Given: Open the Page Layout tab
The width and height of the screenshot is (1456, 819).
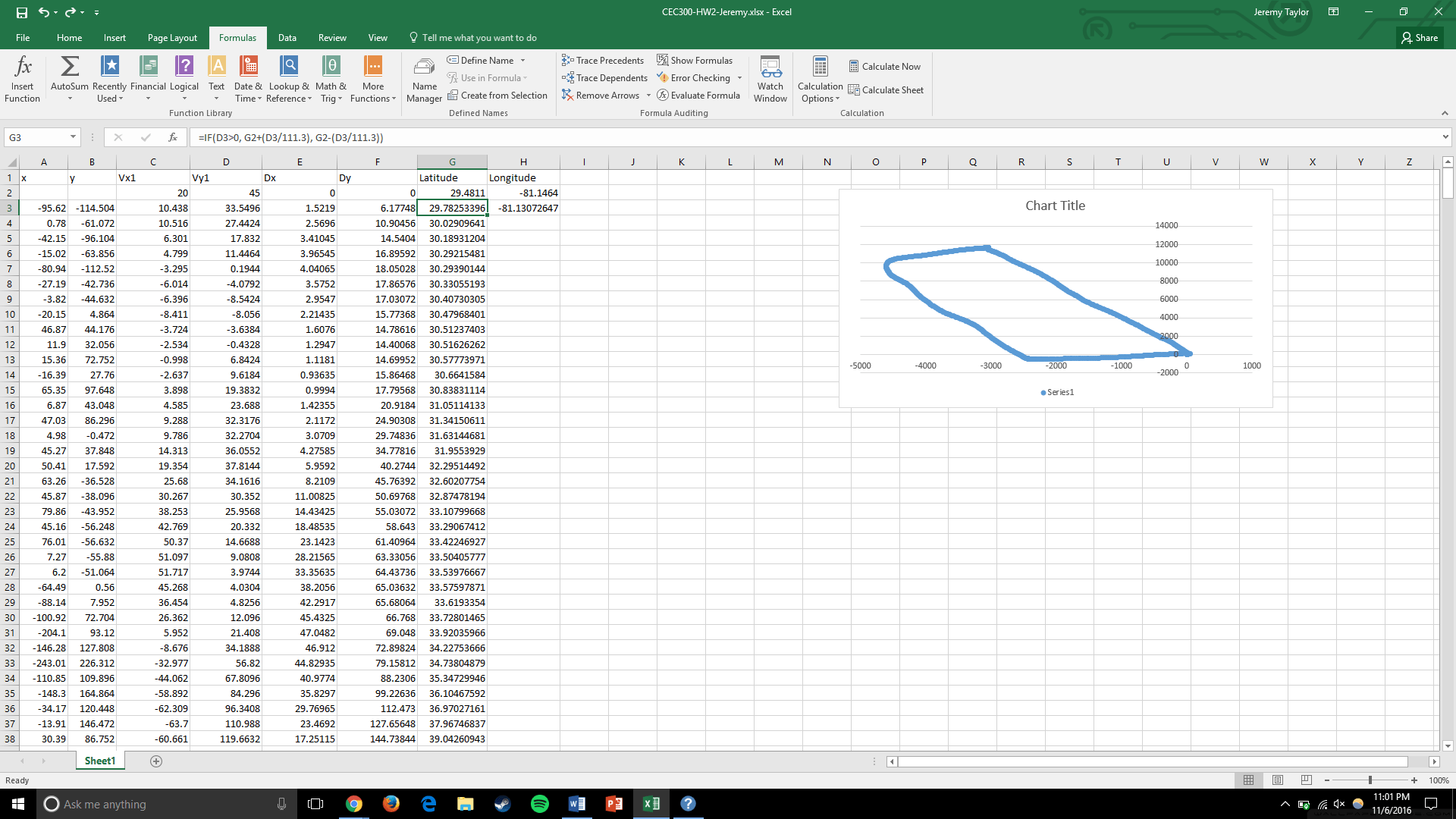Looking at the screenshot, I should tap(172, 38).
